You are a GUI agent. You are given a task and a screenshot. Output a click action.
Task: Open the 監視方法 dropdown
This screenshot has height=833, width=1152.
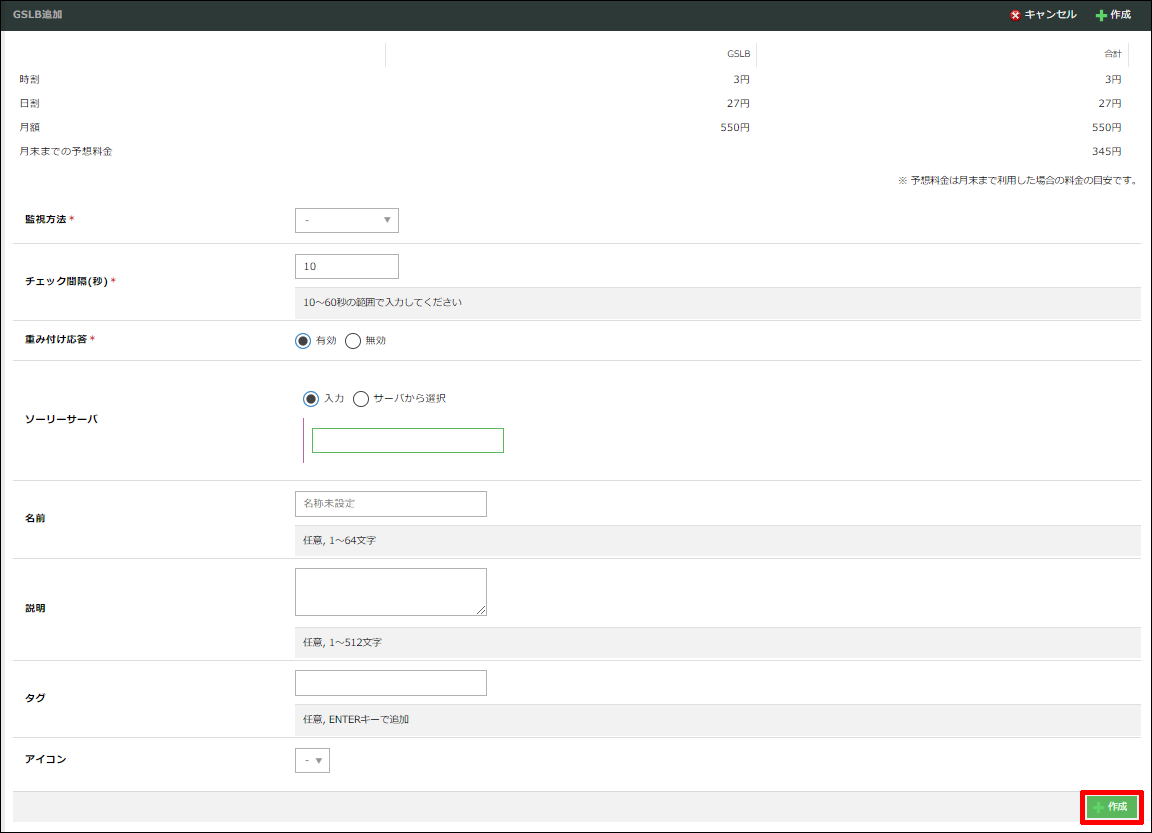coord(347,220)
